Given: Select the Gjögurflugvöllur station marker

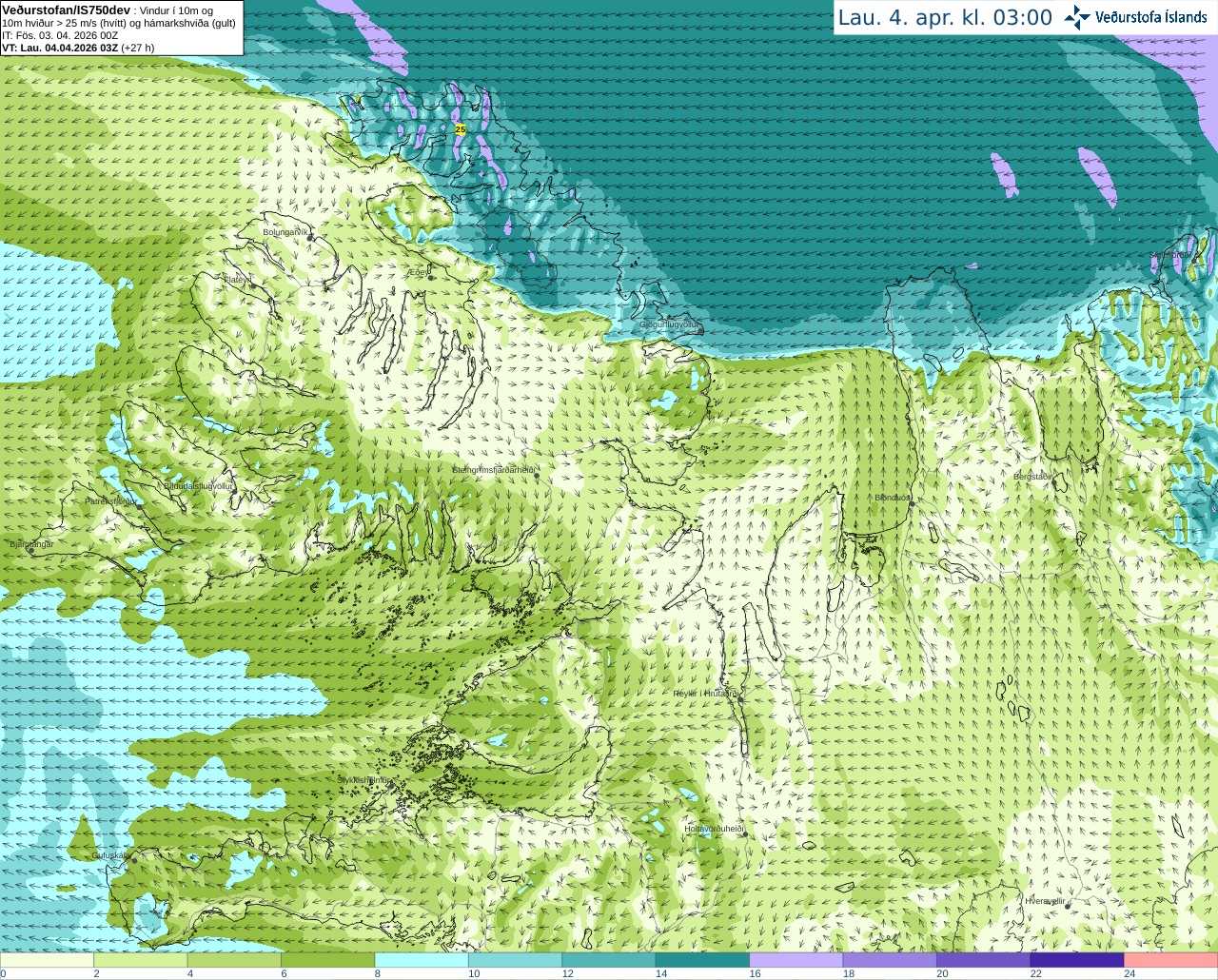Looking at the screenshot, I should [x=700, y=330].
